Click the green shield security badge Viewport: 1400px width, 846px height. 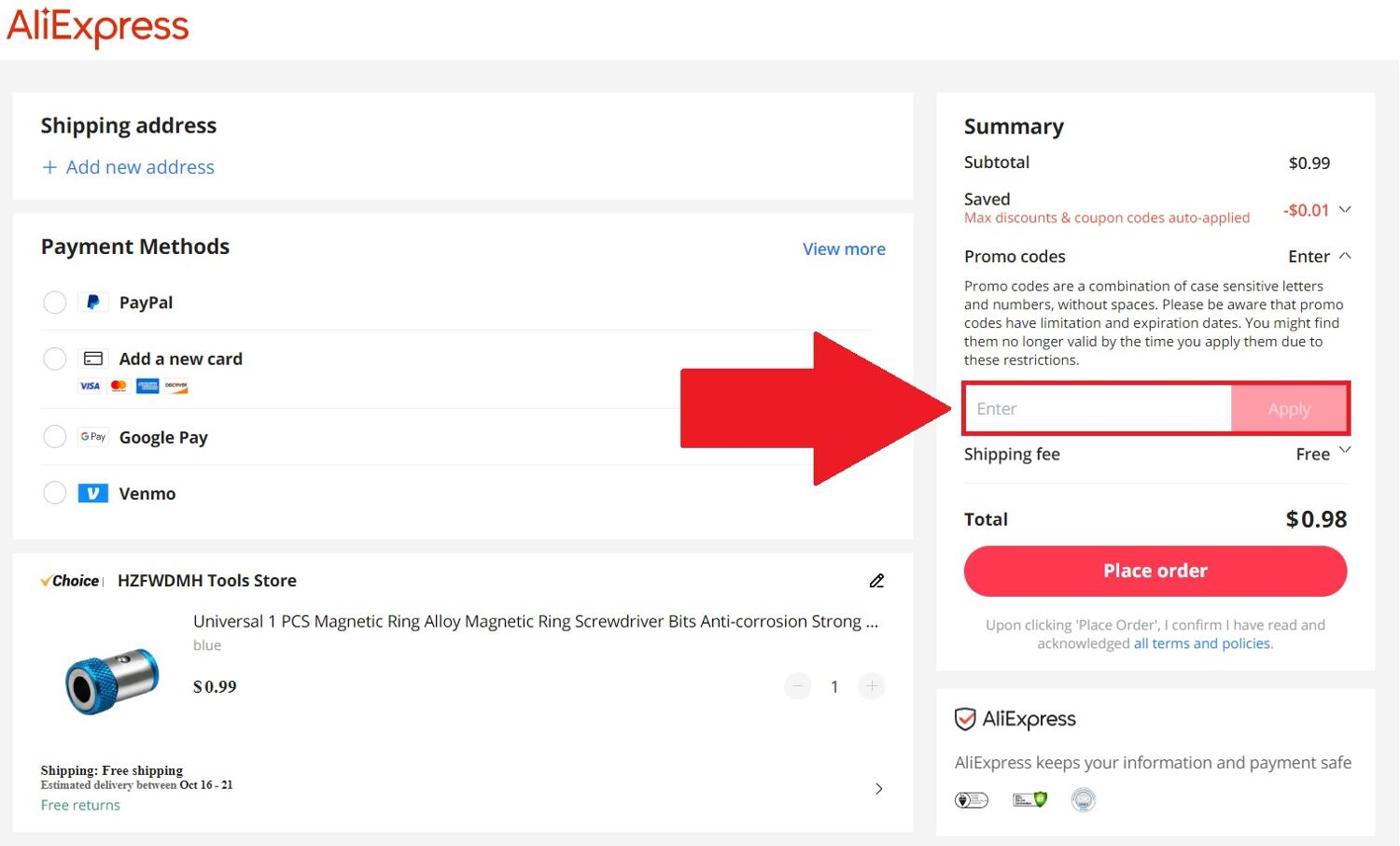1029,799
